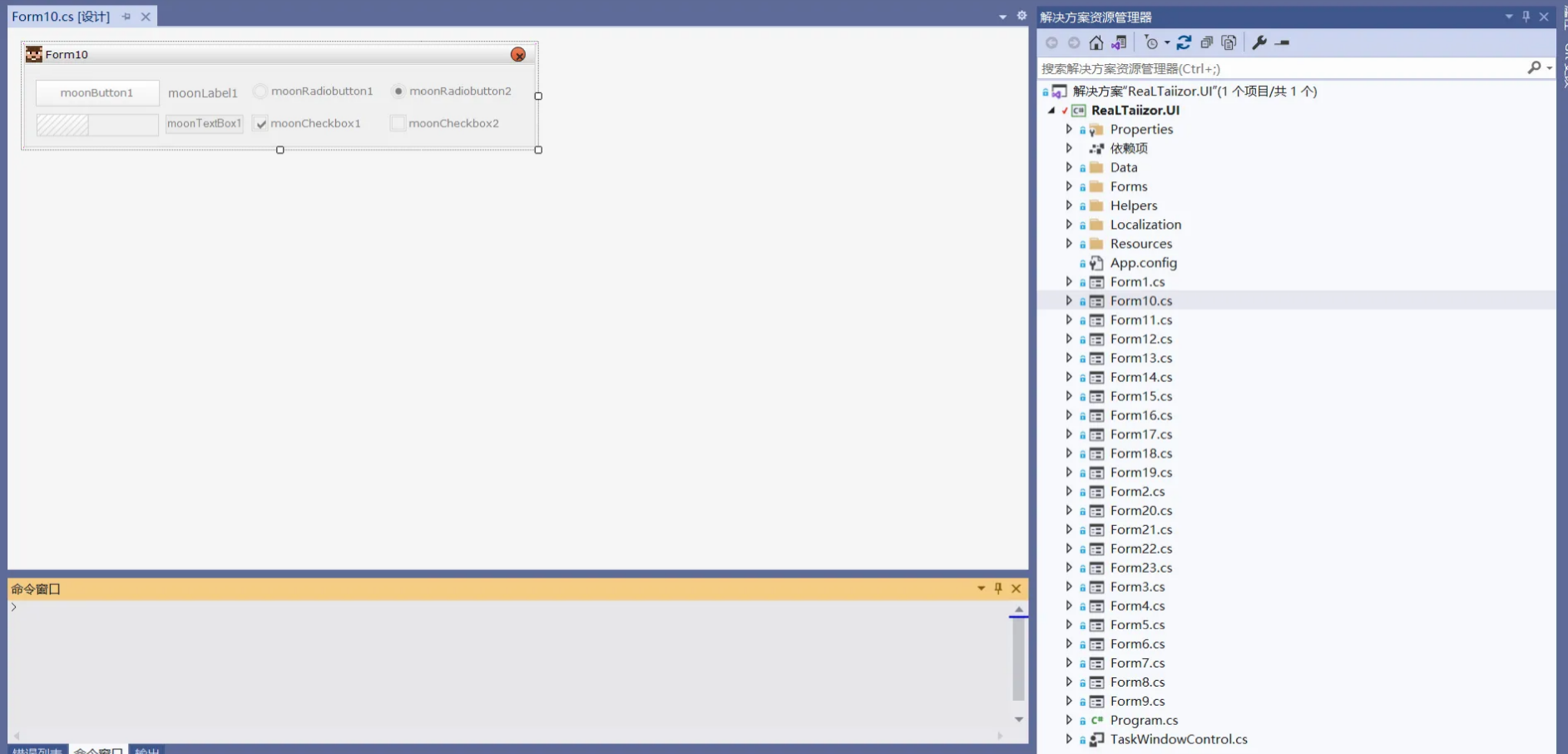Click the RealTaiizor.UI project icon
The height and width of the screenshot is (754, 1568).
coord(1078,111)
